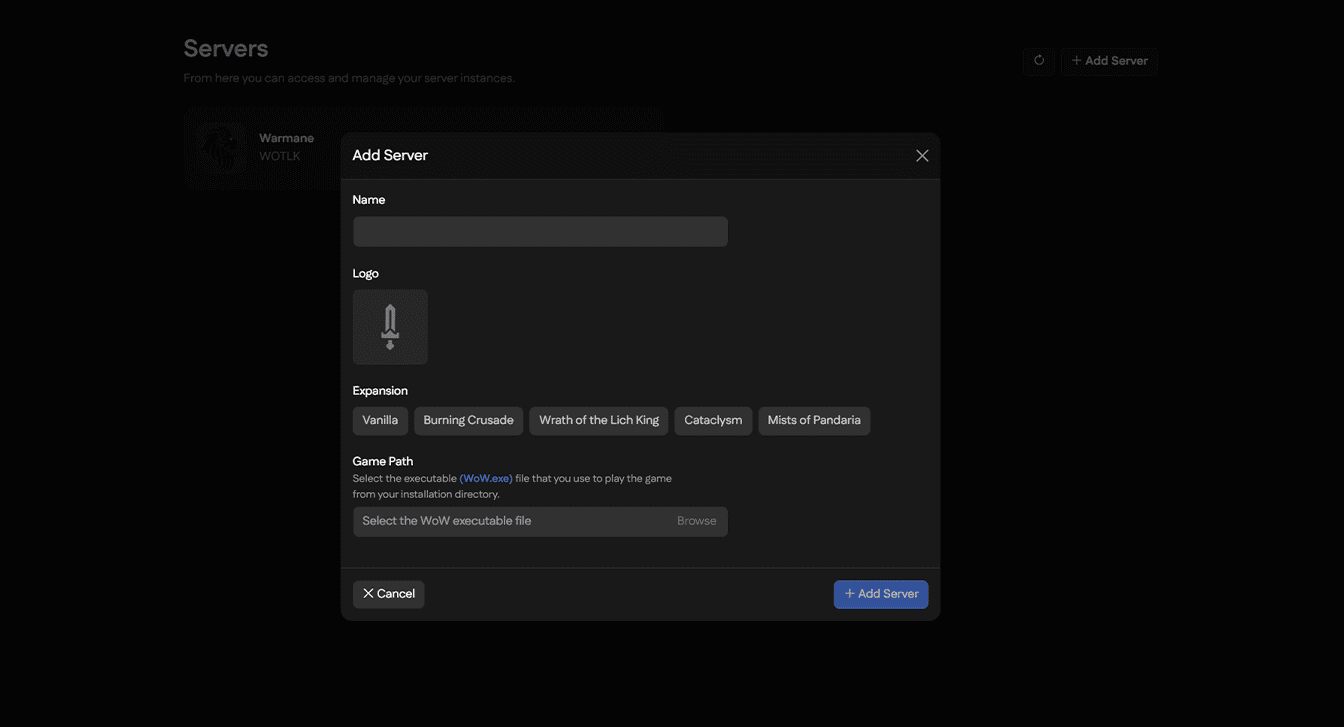
Task: Select the Vanilla expansion
Action: [380, 420]
